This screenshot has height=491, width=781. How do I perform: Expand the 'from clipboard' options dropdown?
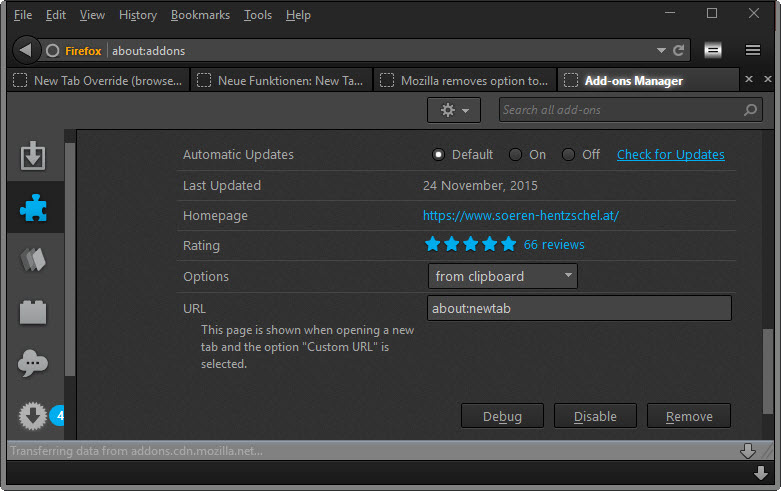(503, 276)
